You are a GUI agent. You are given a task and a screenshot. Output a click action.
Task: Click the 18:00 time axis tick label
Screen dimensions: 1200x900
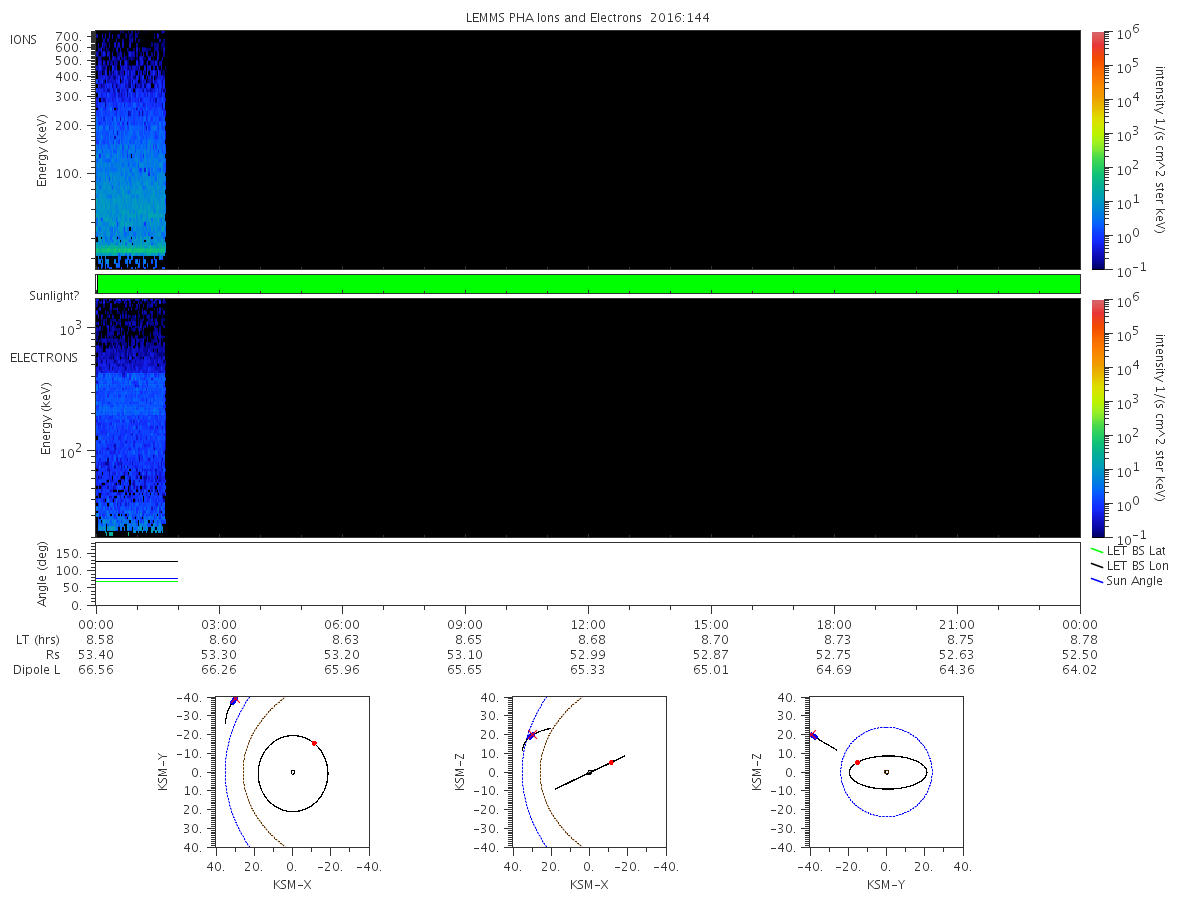point(834,623)
